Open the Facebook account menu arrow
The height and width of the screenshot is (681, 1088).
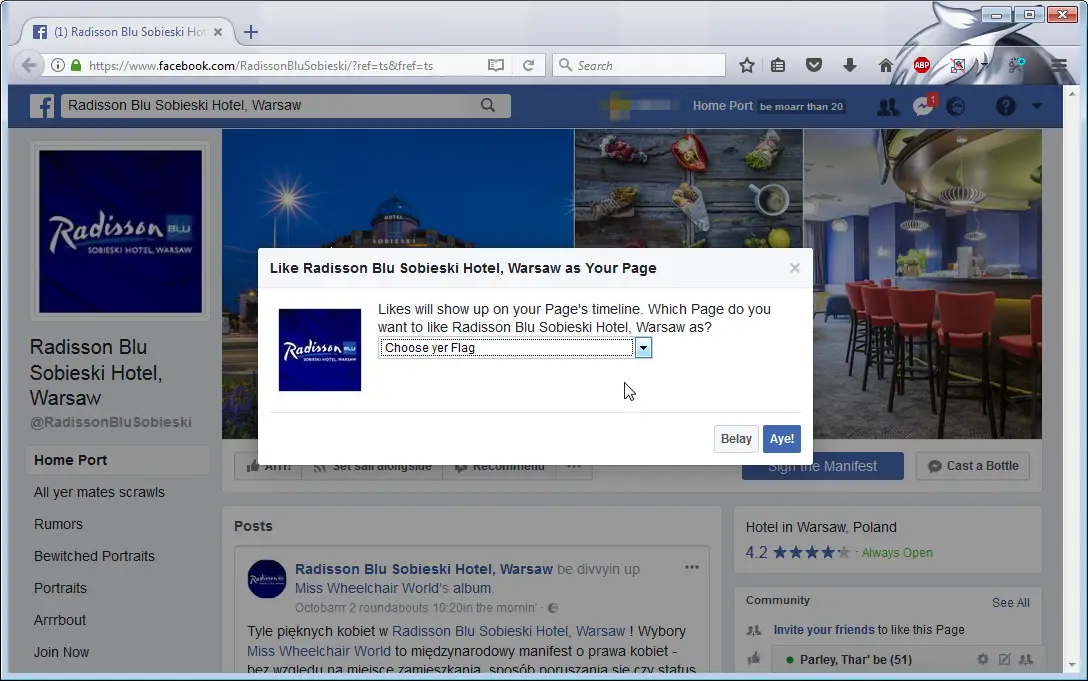tap(1036, 105)
